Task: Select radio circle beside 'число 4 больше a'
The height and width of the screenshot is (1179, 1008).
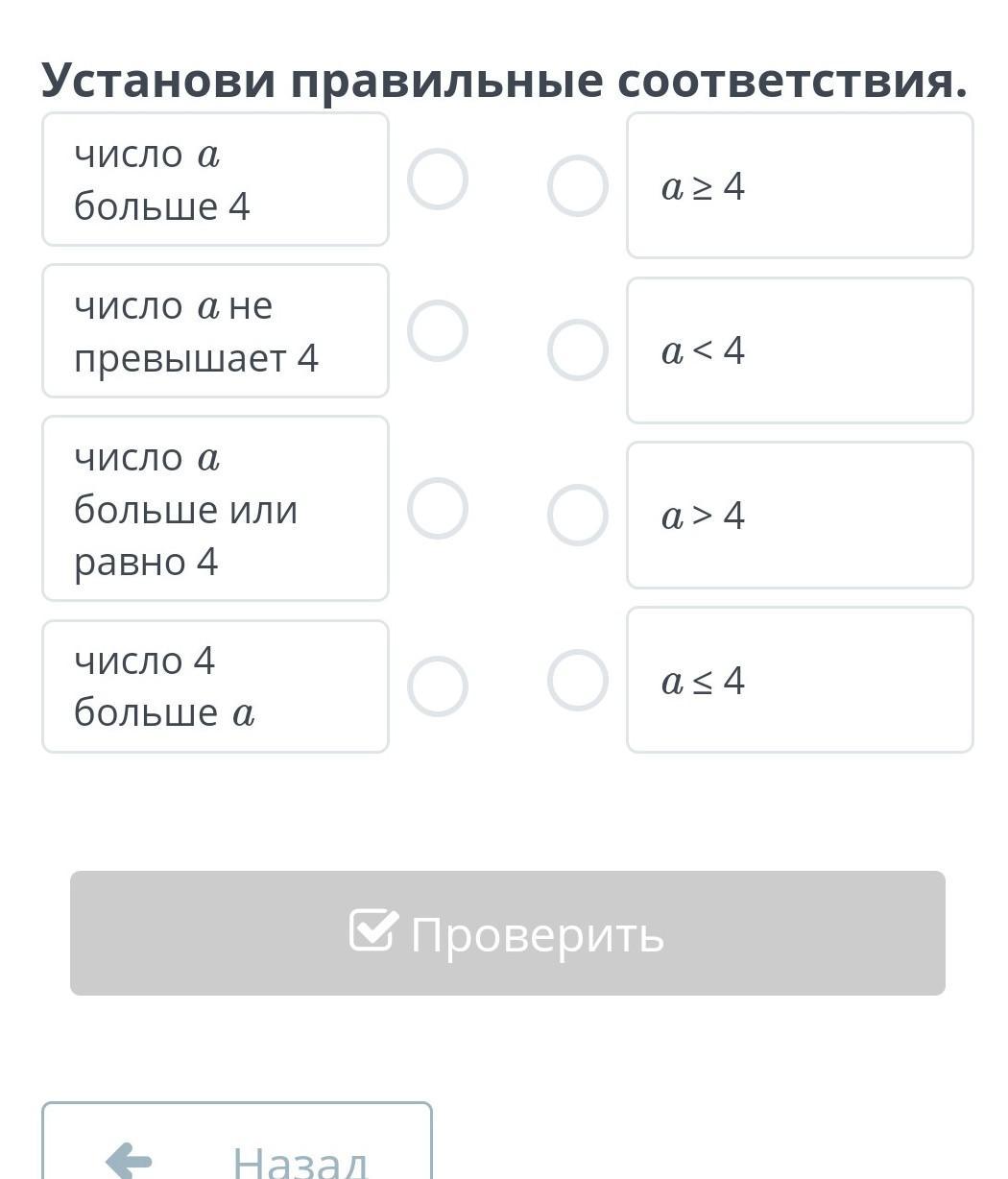Action: click(437, 686)
